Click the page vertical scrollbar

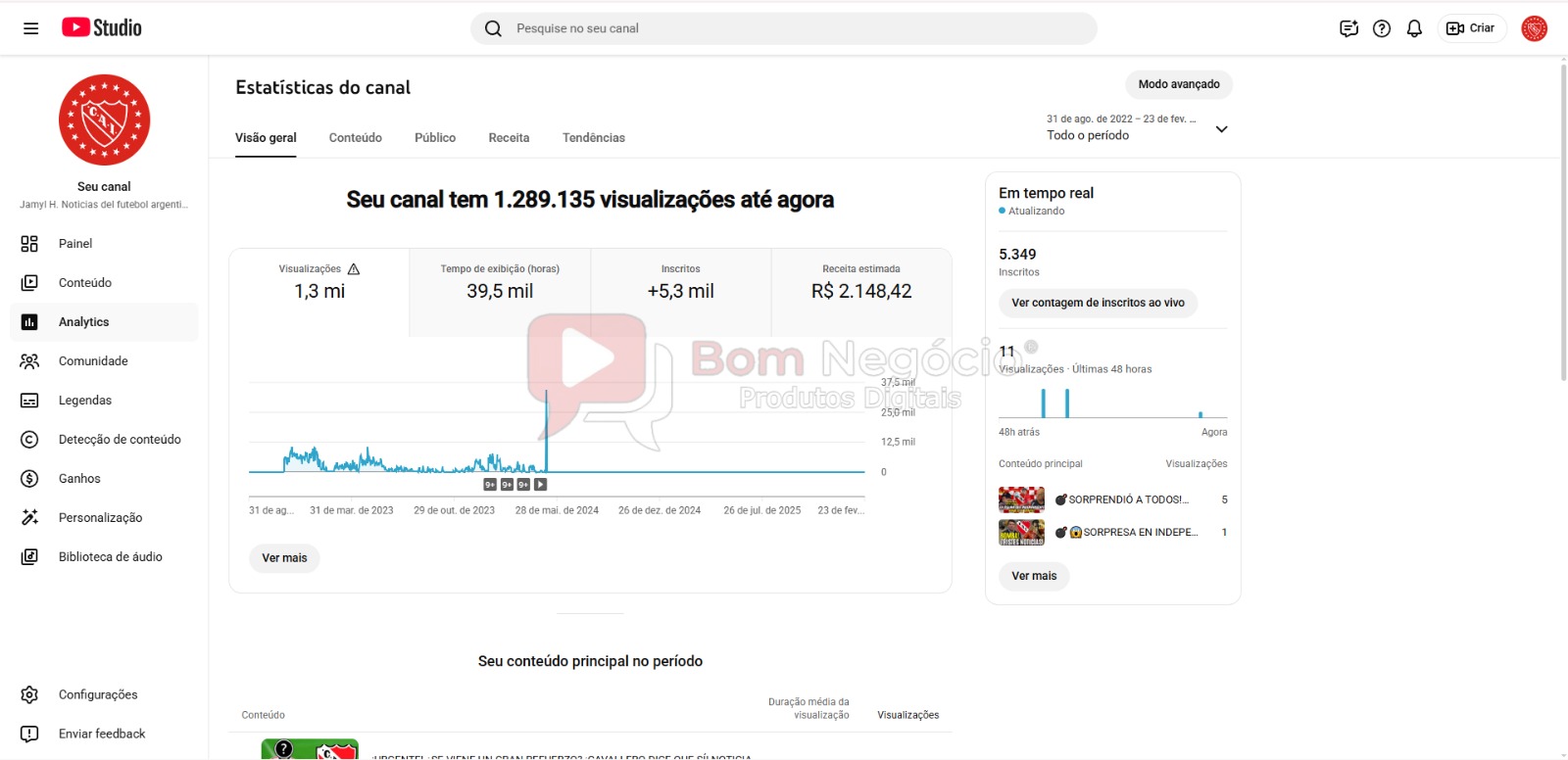(x=1563, y=220)
